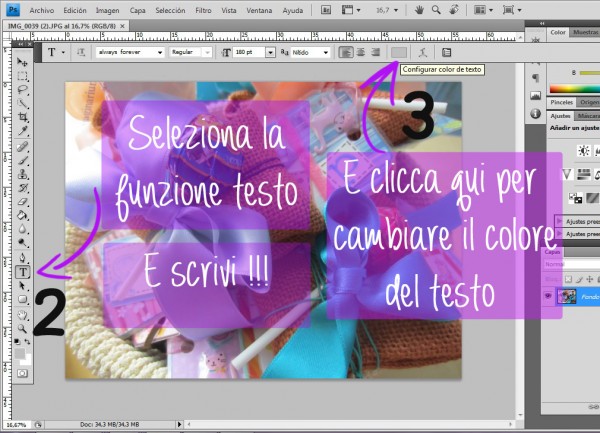Screen dimensions: 600x433
Task: Open the Vista menu
Action: coord(228,10)
